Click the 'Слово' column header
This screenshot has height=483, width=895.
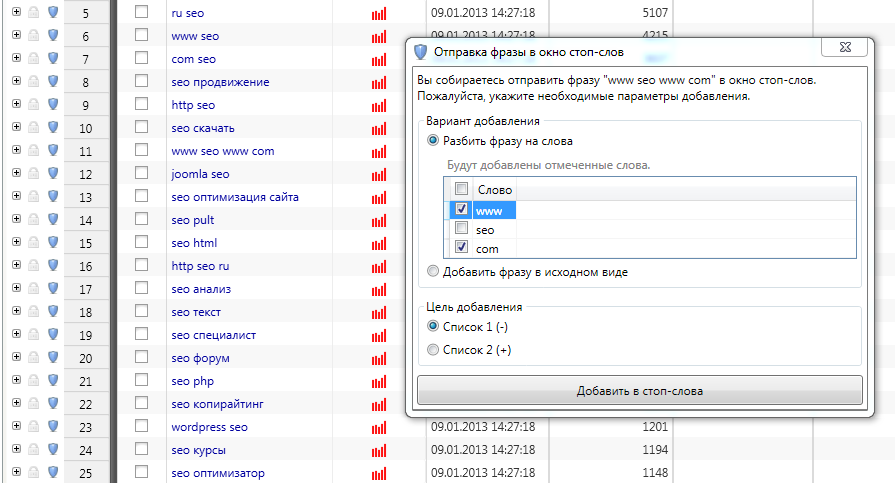tap(495, 189)
